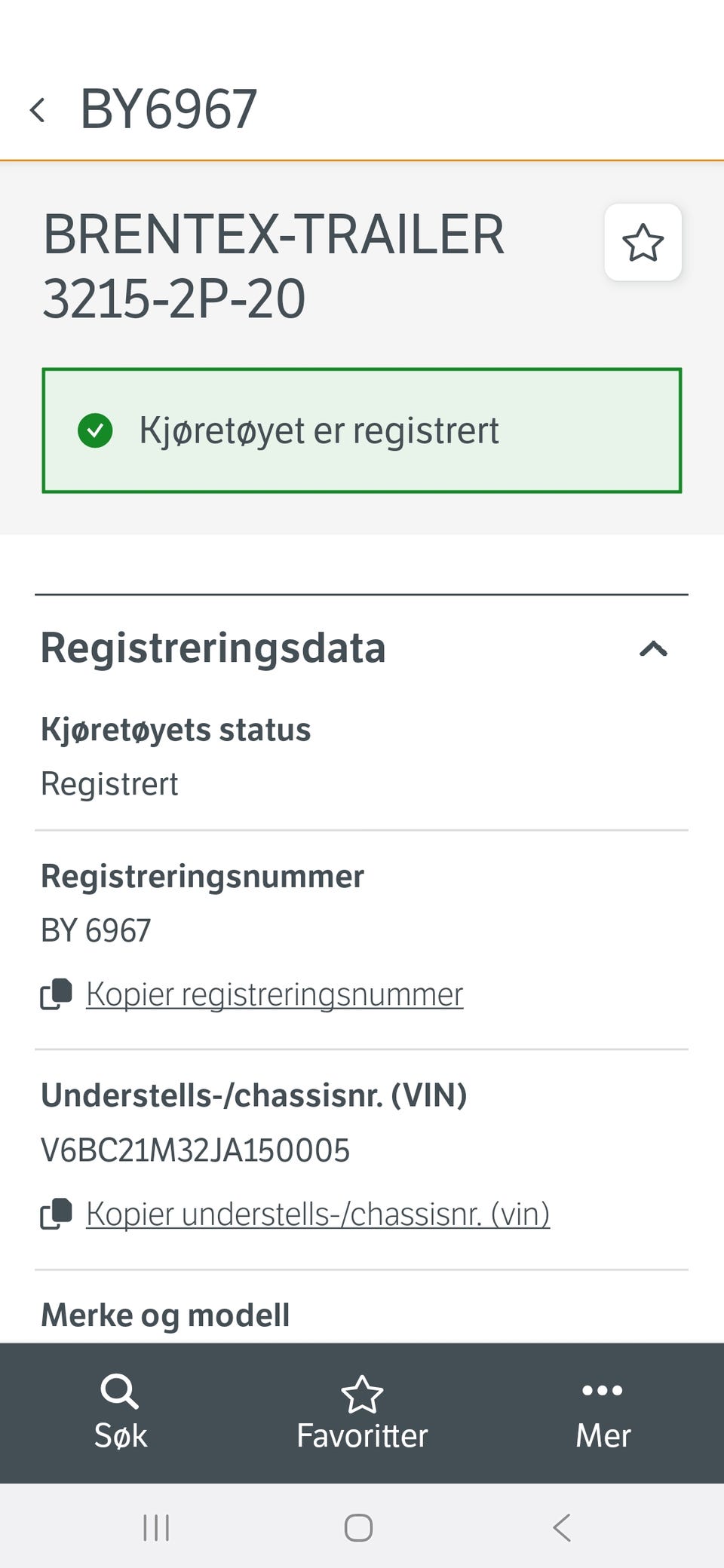Tap the copy icon for registreringsnummer

click(x=56, y=994)
